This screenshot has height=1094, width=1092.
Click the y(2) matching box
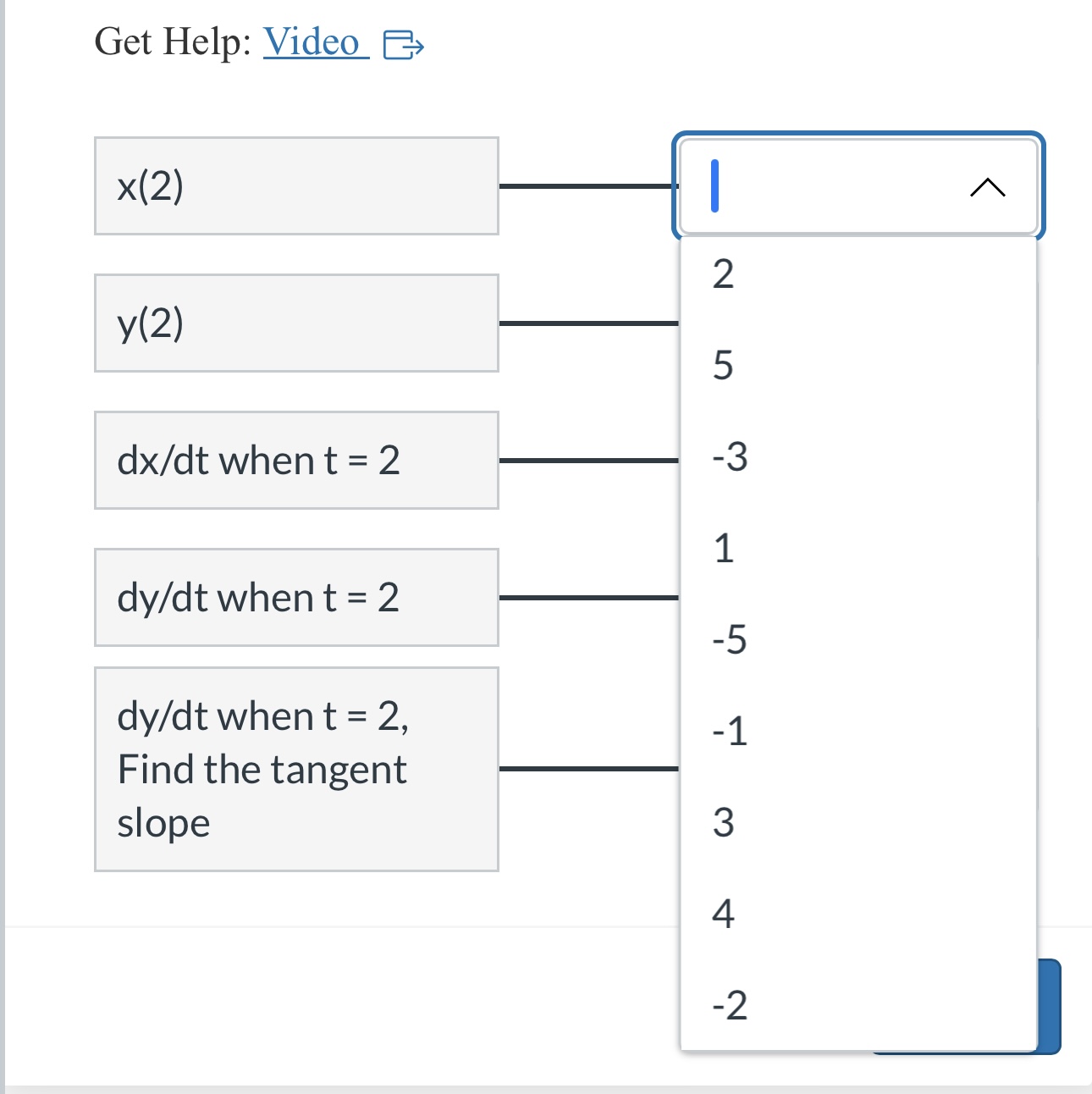(x=296, y=322)
